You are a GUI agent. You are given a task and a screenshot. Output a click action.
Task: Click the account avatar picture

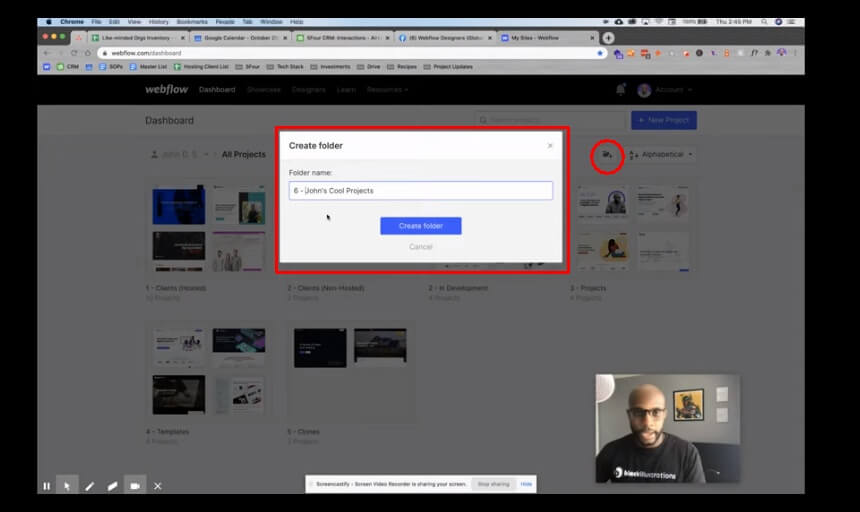click(x=644, y=90)
